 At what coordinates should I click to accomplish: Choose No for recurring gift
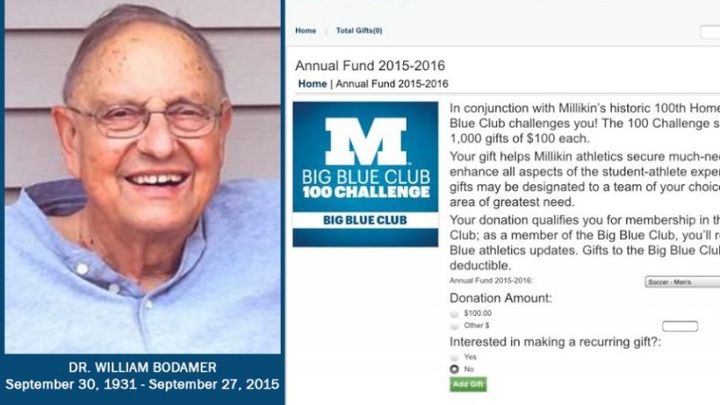pyautogui.click(x=454, y=369)
